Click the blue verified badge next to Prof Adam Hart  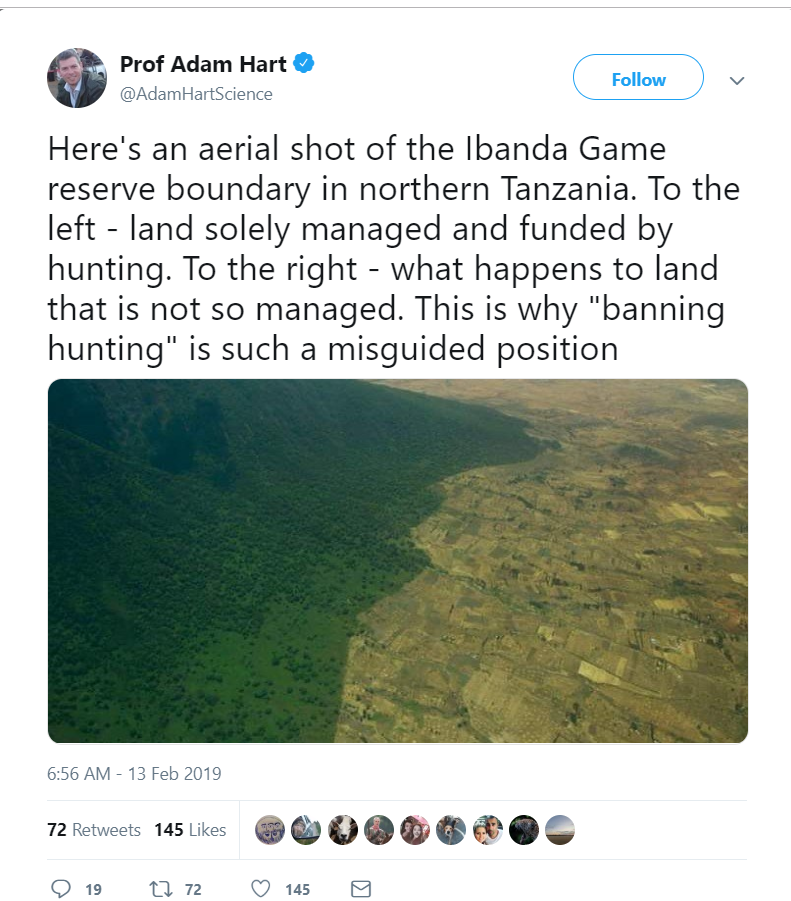(x=303, y=62)
